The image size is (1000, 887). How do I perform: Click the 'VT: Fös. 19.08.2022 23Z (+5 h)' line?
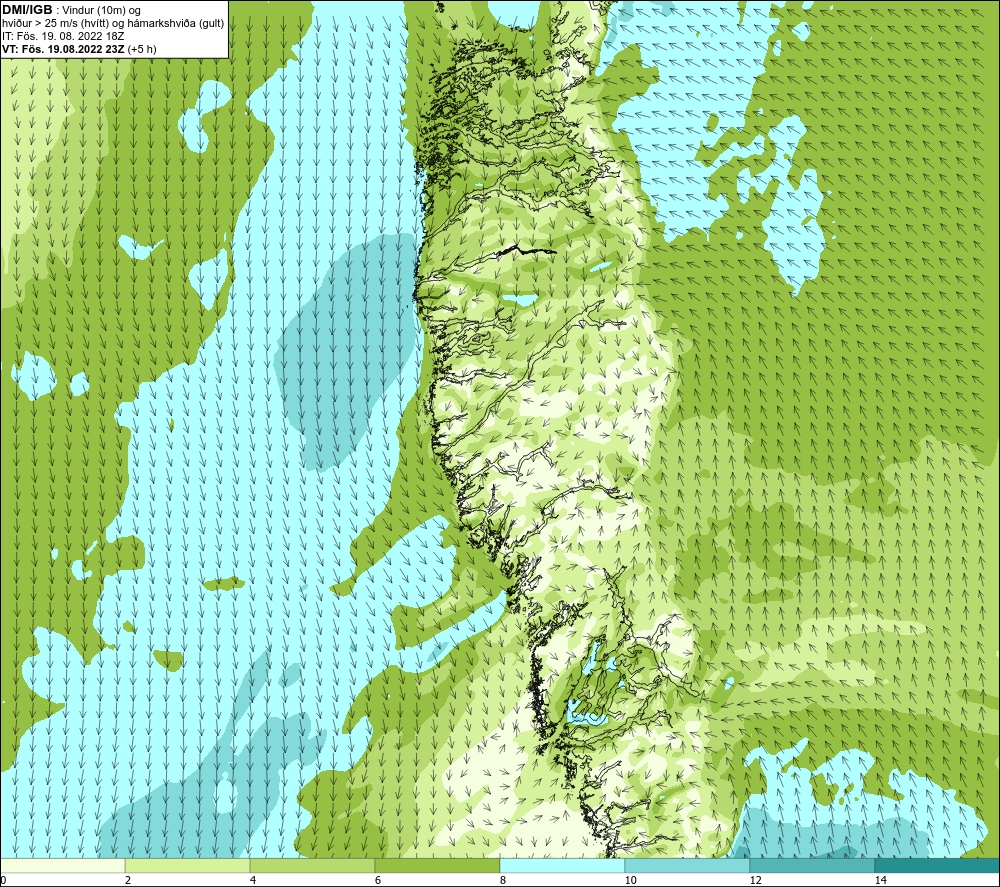click(x=79, y=49)
